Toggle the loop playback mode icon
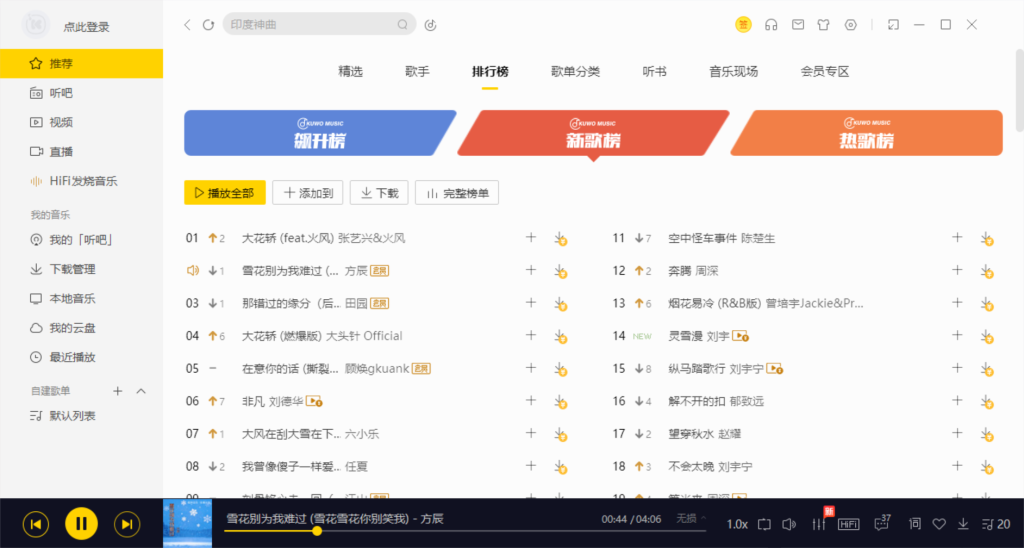This screenshot has width=1024, height=548. (765, 524)
